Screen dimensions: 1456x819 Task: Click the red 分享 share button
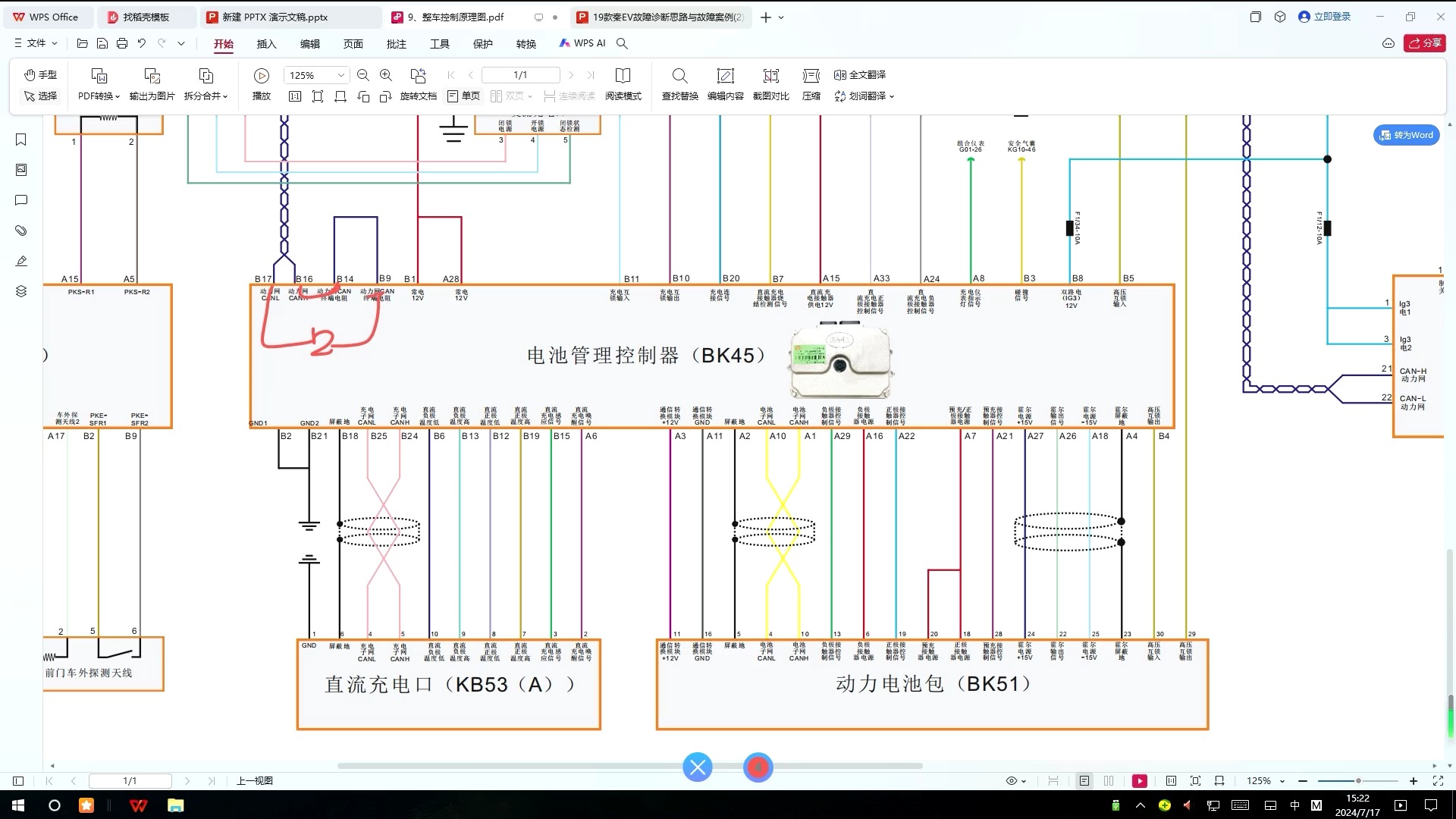pyautogui.click(x=1424, y=43)
